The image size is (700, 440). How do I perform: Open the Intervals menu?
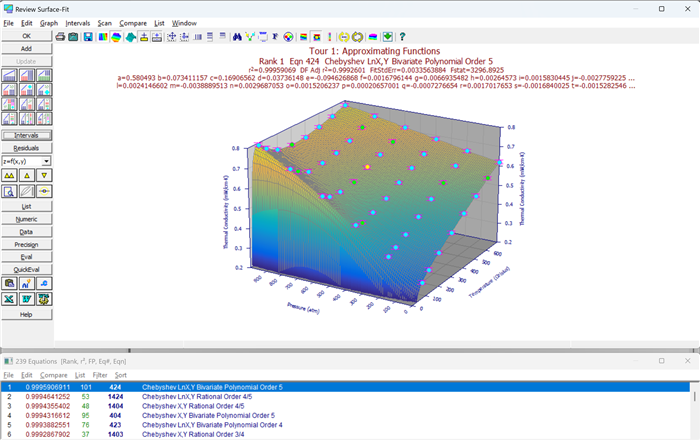coord(78,23)
